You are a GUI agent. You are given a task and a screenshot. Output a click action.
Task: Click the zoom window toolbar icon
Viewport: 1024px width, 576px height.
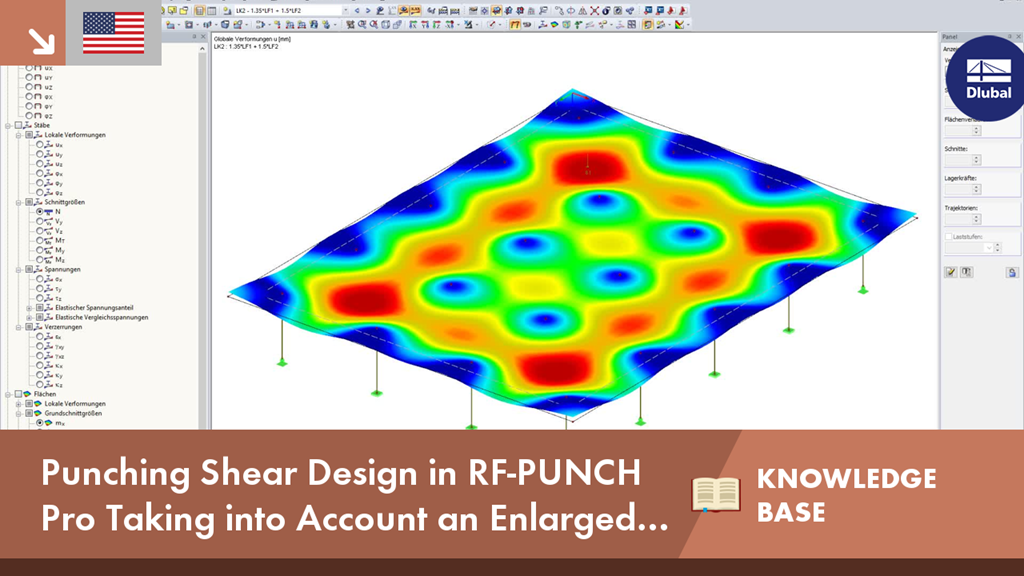[362, 25]
